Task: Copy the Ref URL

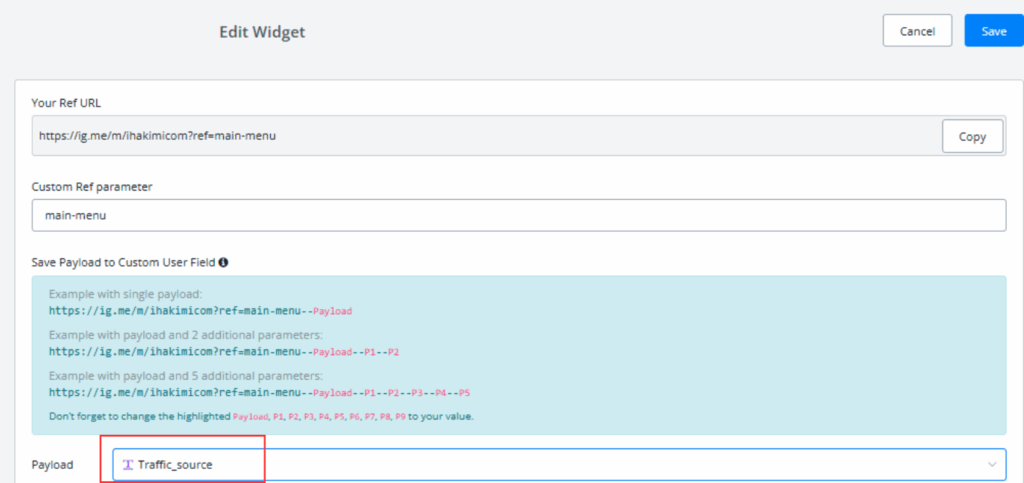Action: pyautogui.click(x=972, y=137)
